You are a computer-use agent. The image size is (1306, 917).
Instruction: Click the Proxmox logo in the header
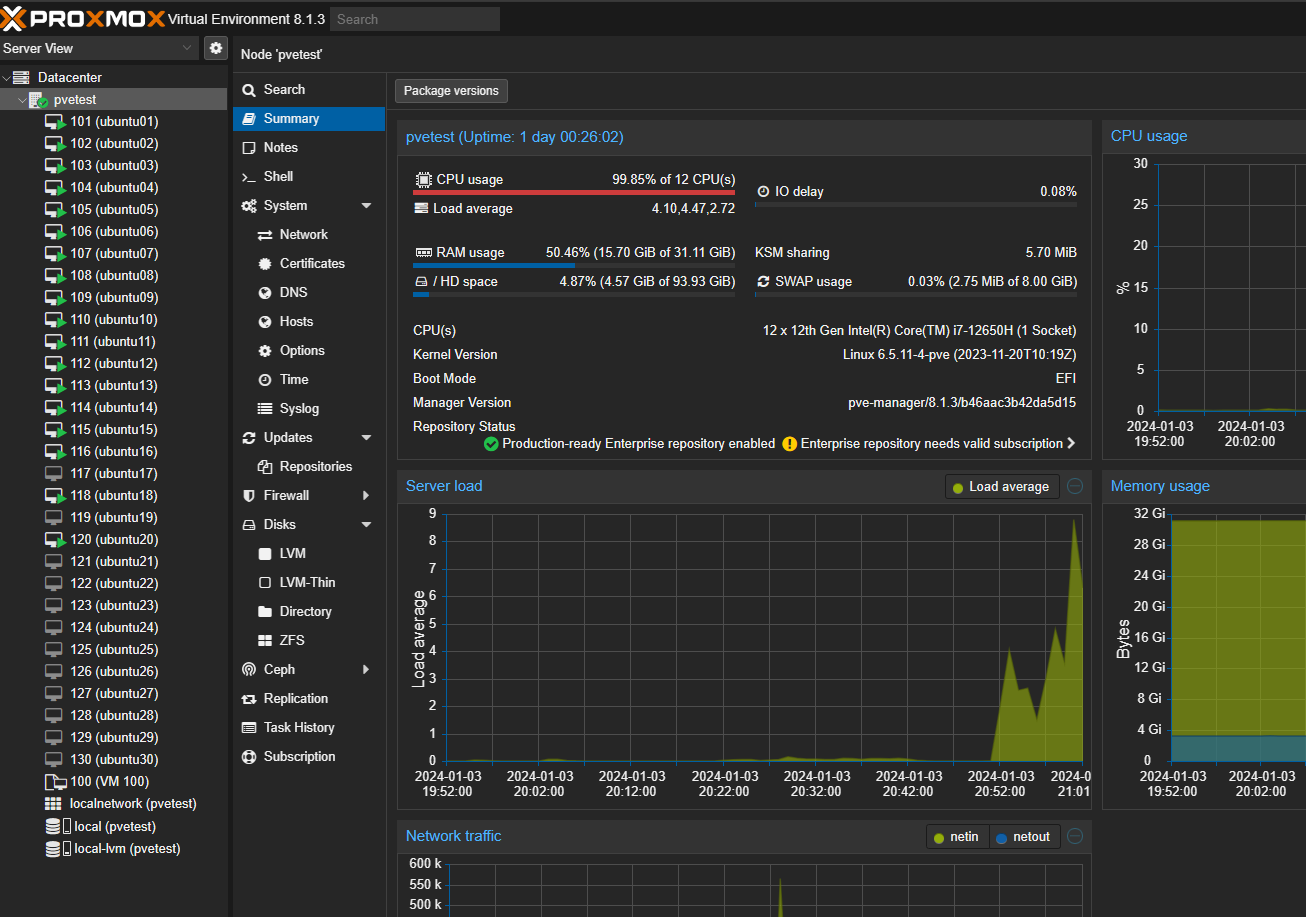tap(84, 18)
